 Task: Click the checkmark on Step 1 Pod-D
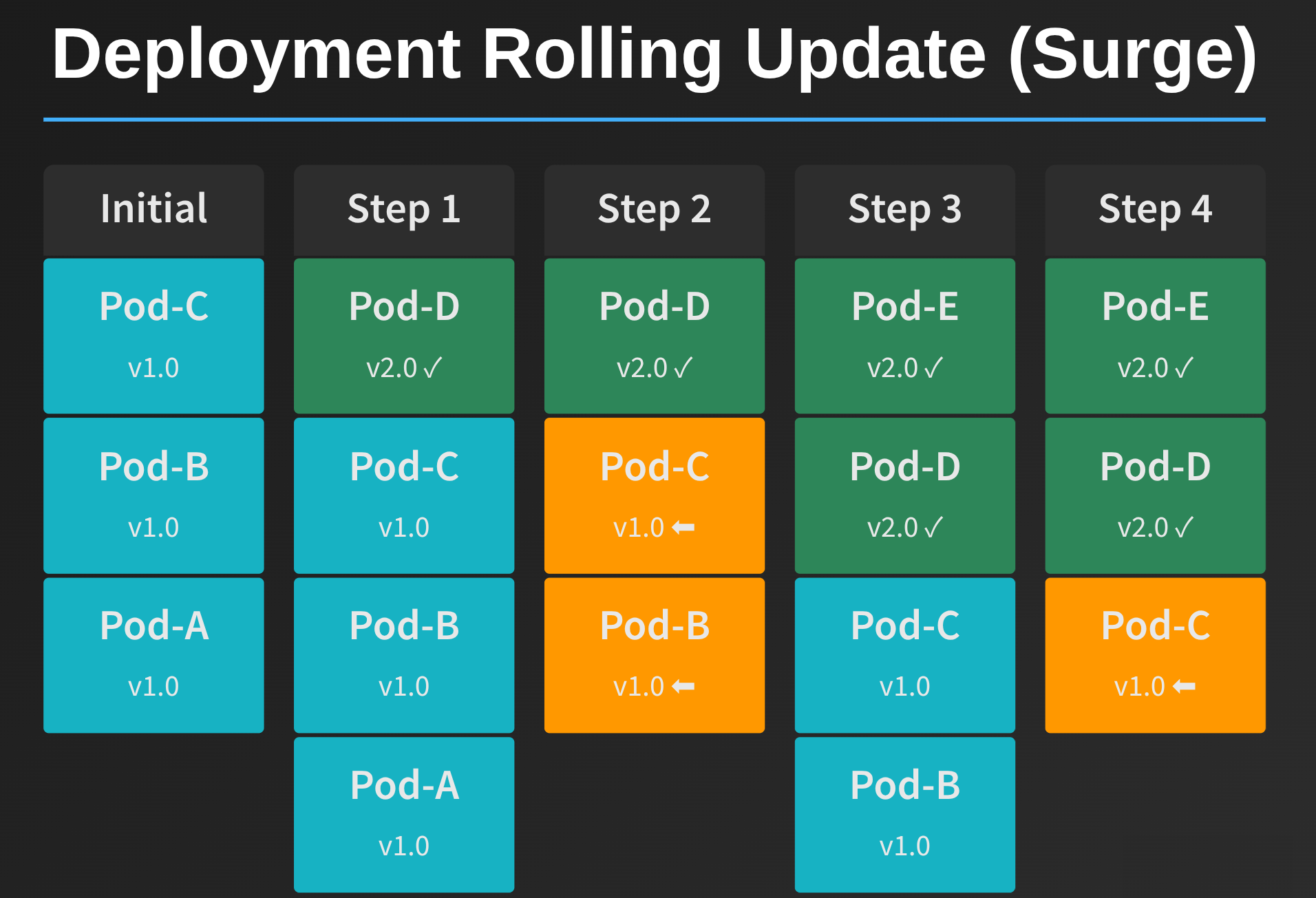point(433,368)
